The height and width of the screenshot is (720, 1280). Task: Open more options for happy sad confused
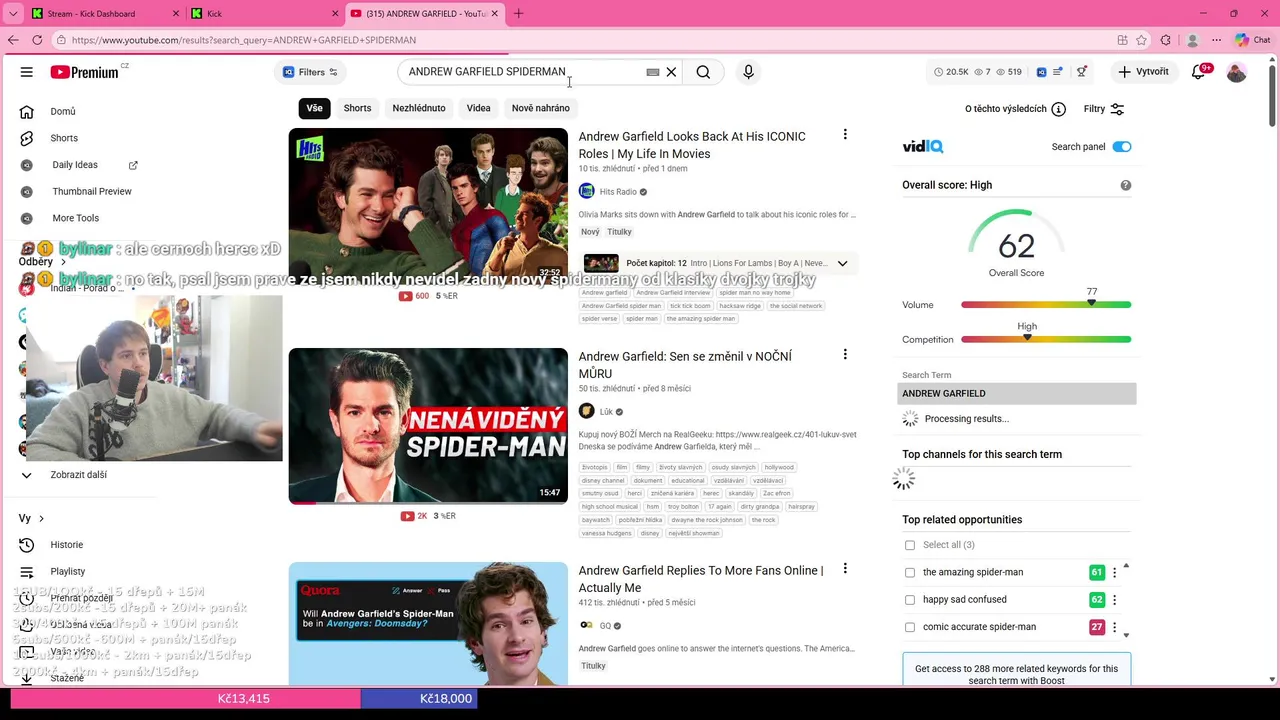(1114, 600)
